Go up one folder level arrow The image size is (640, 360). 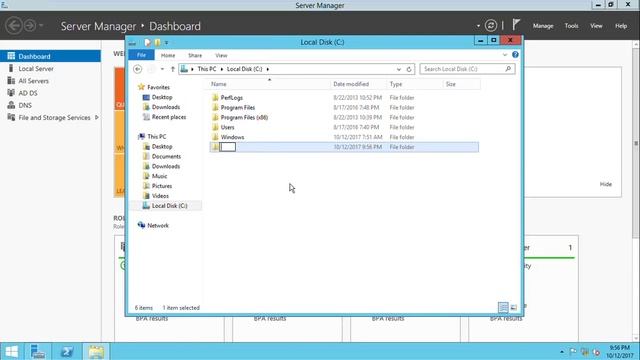173,69
